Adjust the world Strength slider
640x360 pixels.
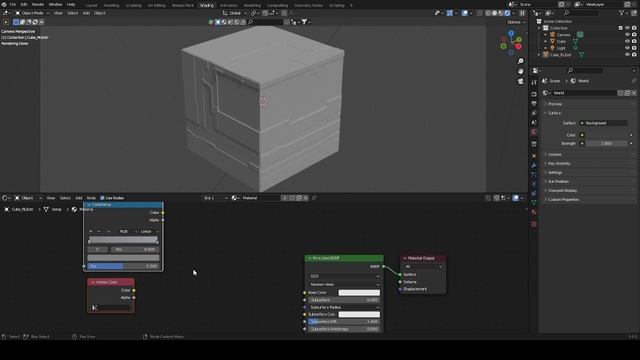606,144
